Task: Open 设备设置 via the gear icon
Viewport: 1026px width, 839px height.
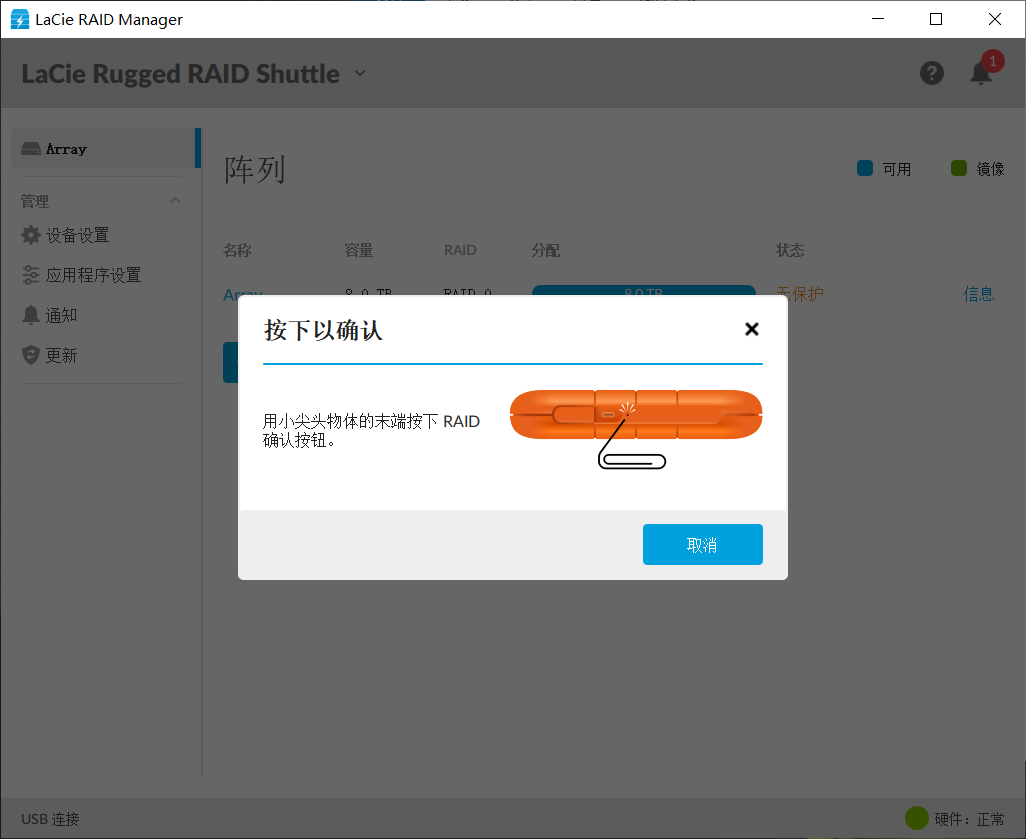Action: [30, 235]
